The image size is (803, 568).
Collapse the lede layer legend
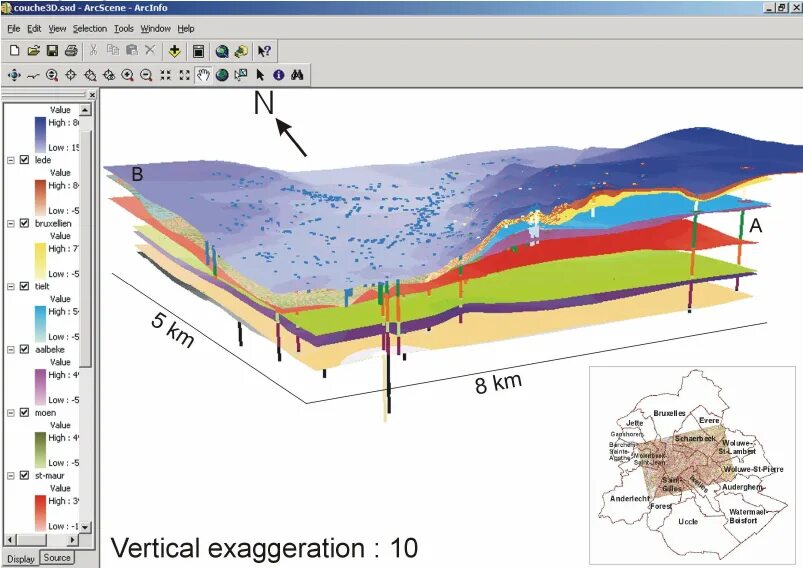[x=10, y=160]
